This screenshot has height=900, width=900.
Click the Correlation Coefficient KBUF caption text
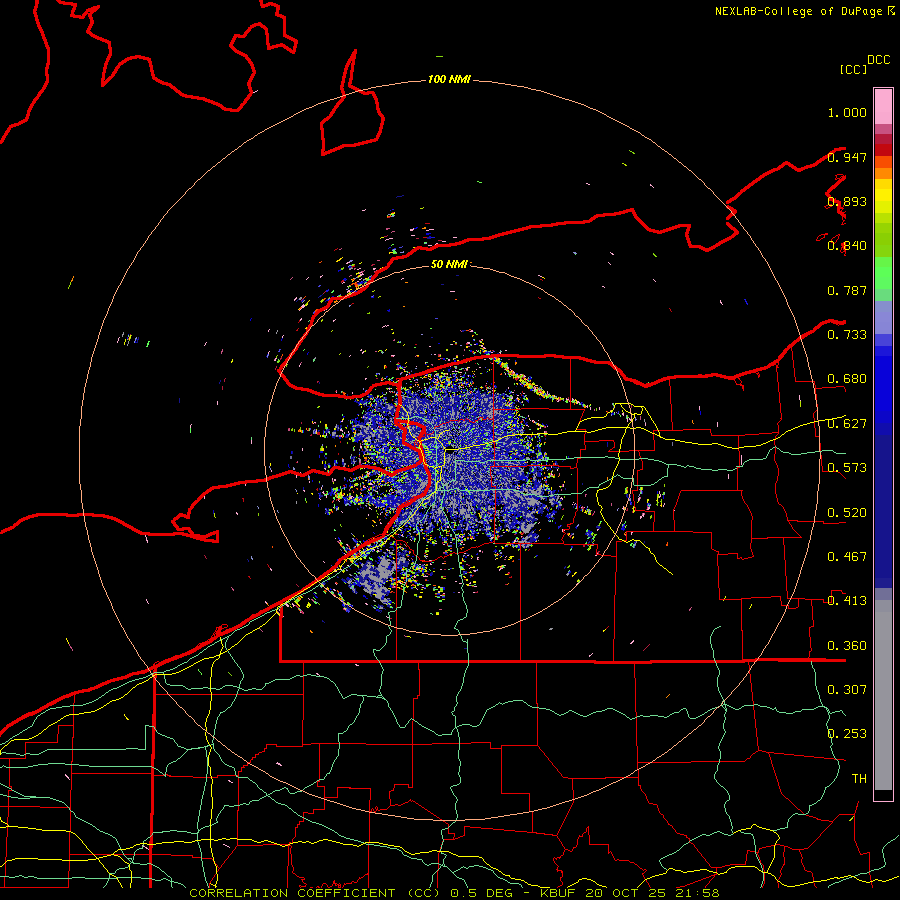(x=454, y=893)
